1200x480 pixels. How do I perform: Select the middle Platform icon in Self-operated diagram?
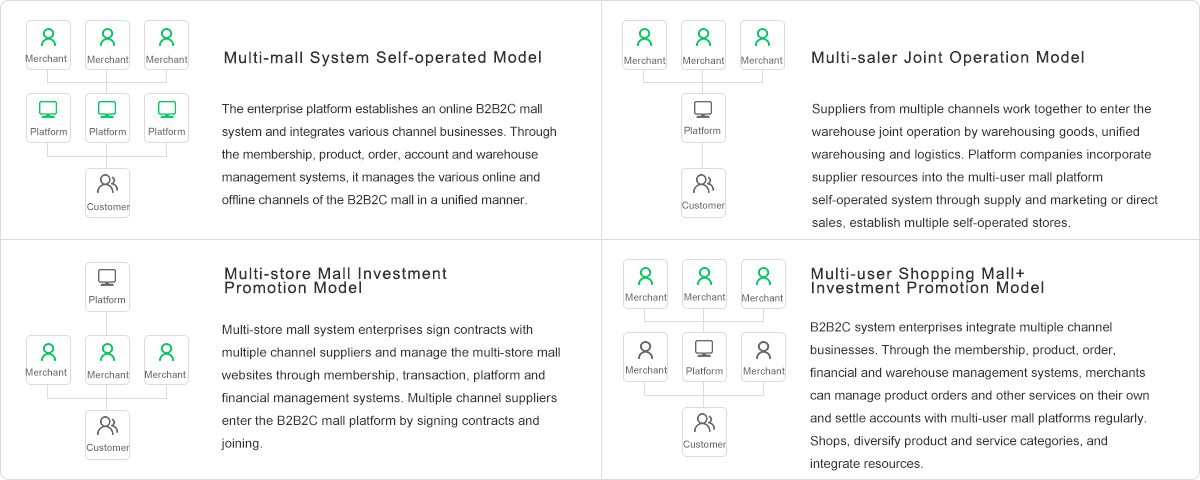pyautogui.click(x=107, y=118)
